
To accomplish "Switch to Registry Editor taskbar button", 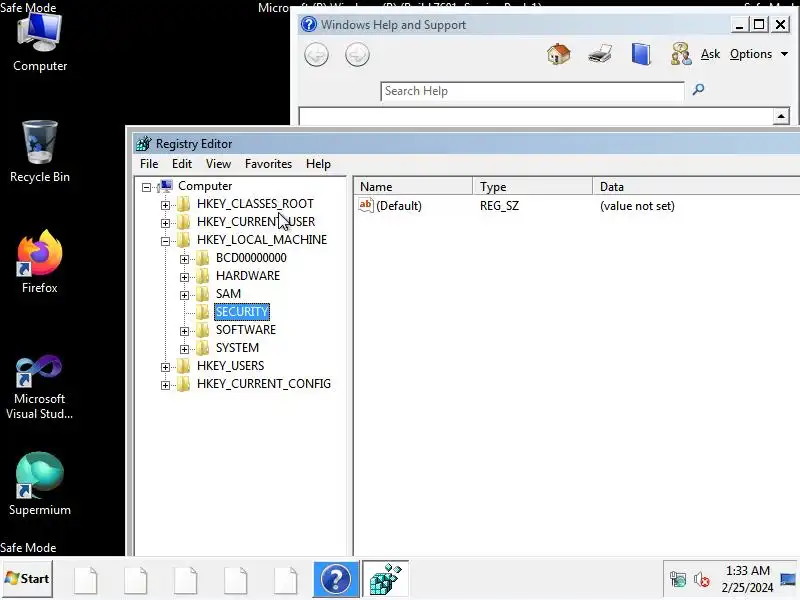I will click(385, 579).
